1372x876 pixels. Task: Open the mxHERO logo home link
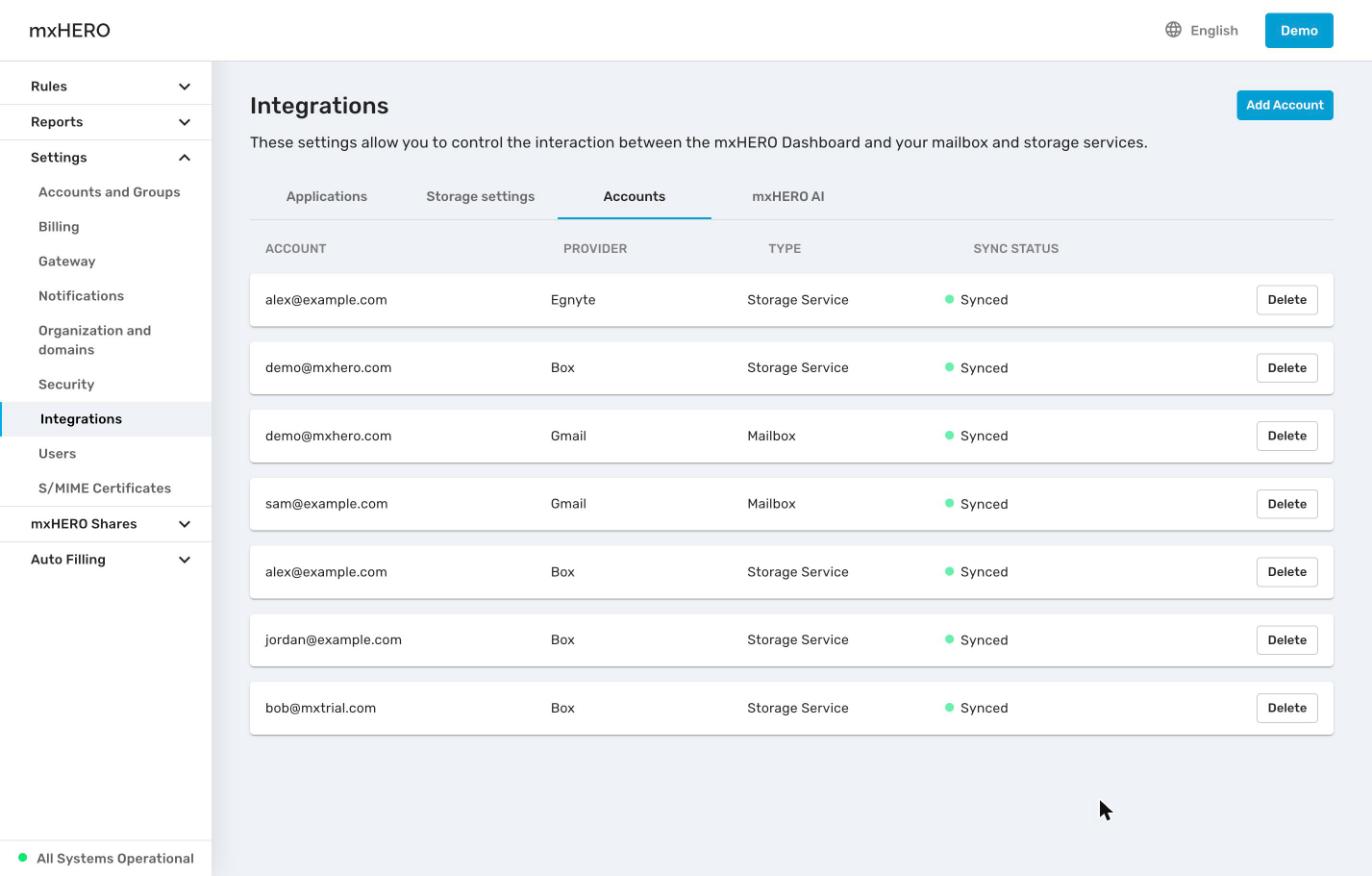click(x=70, y=30)
